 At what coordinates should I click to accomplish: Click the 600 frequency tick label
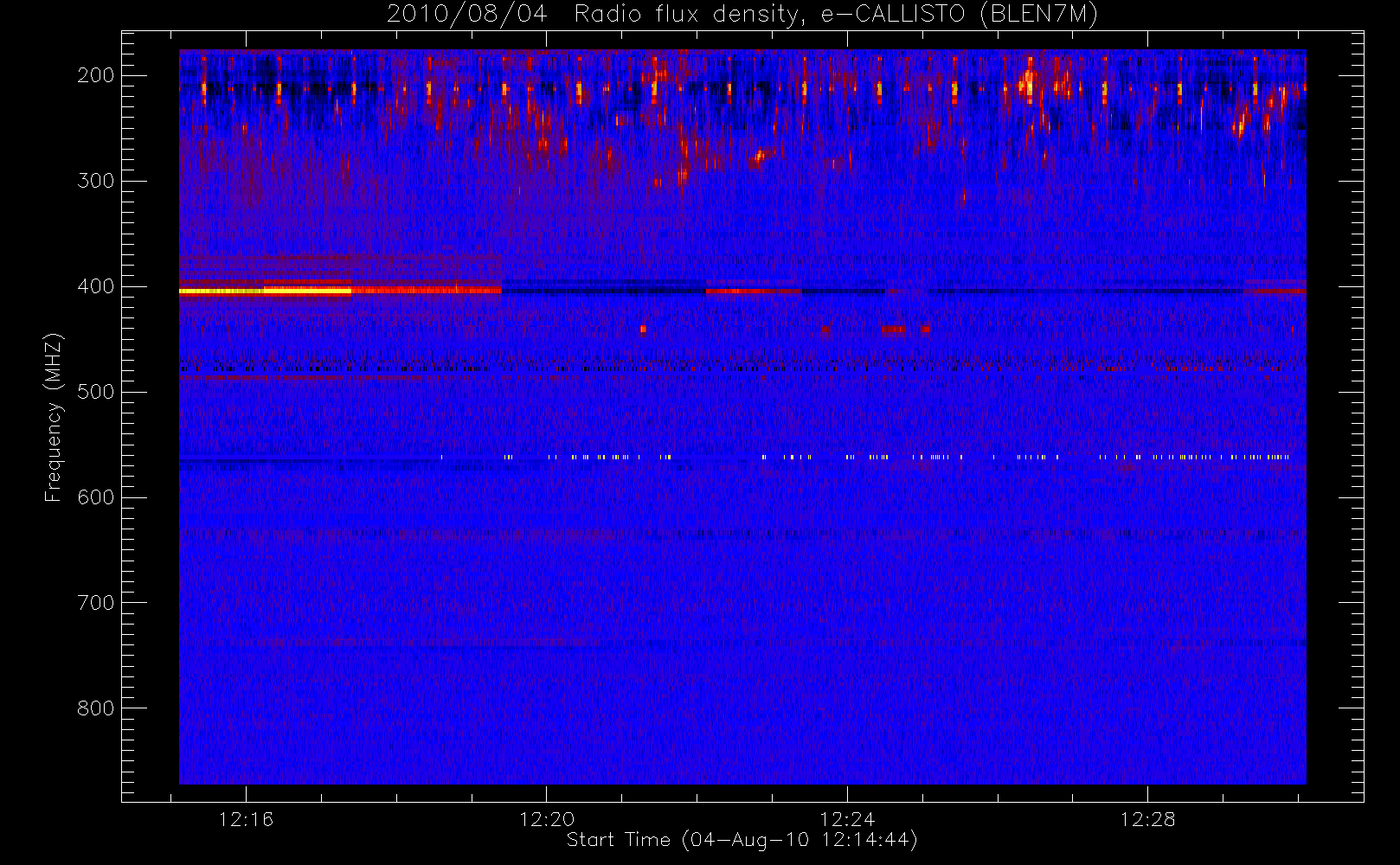pos(96,497)
